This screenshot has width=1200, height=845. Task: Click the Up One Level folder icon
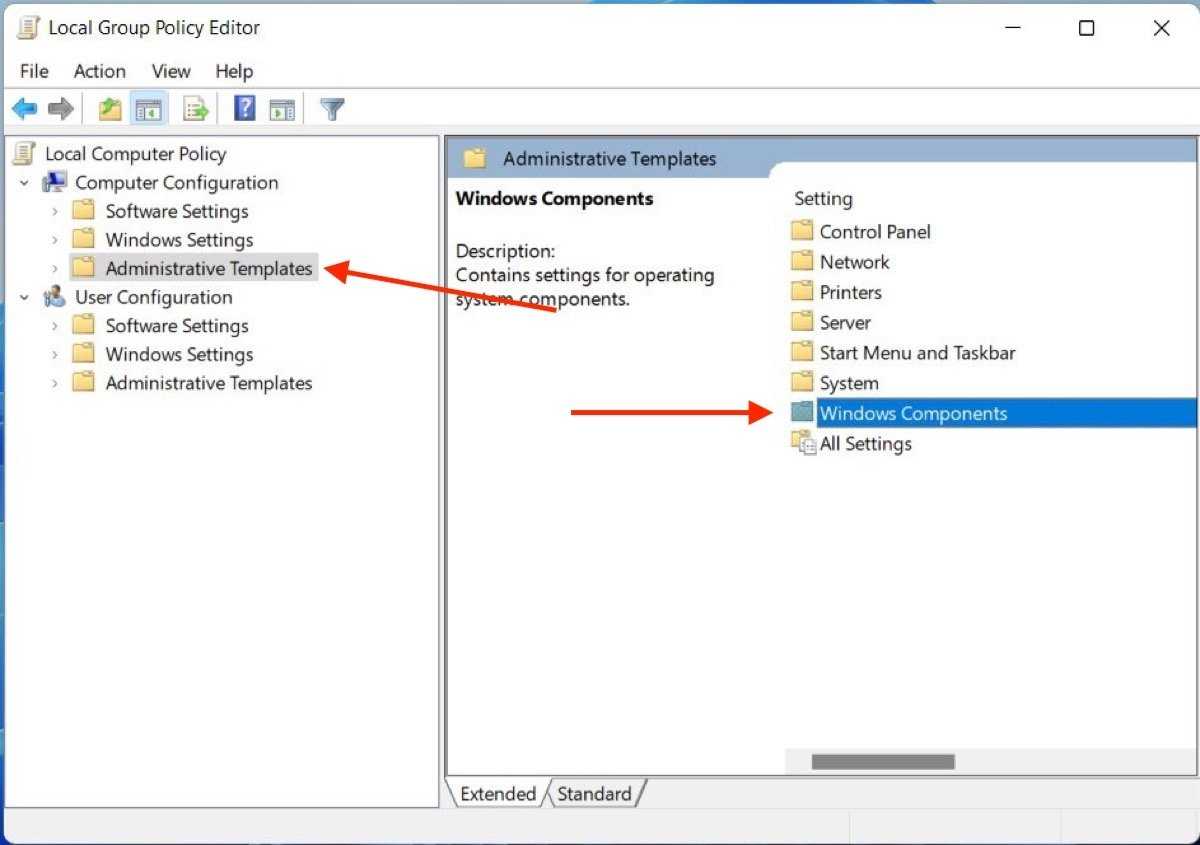(110, 109)
